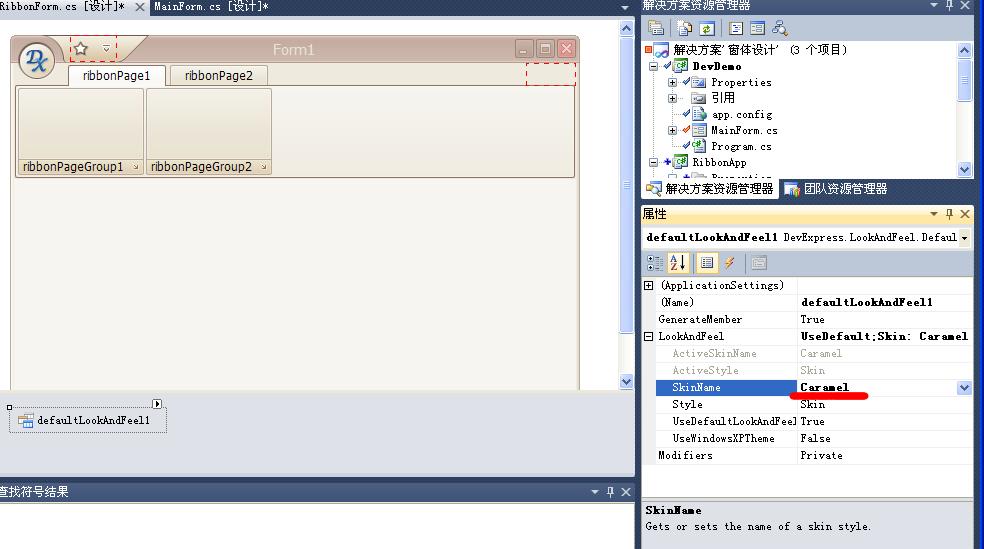Screen dimensions: 984x549
Task: Click the Modifiers value Private
Action: coord(885,456)
